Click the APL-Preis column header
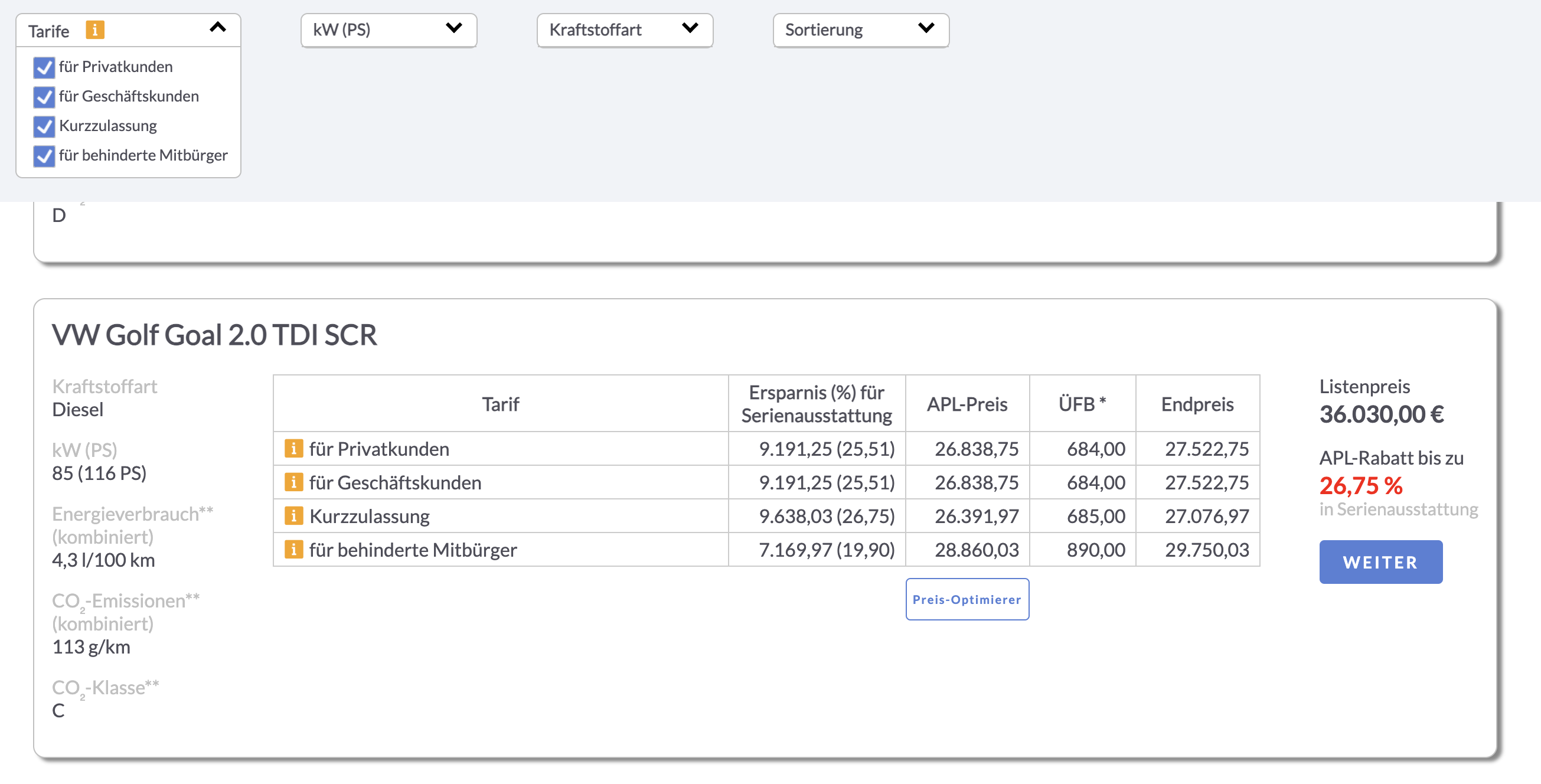The height and width of the screenshot is (784, 1541). click(966, 404)
